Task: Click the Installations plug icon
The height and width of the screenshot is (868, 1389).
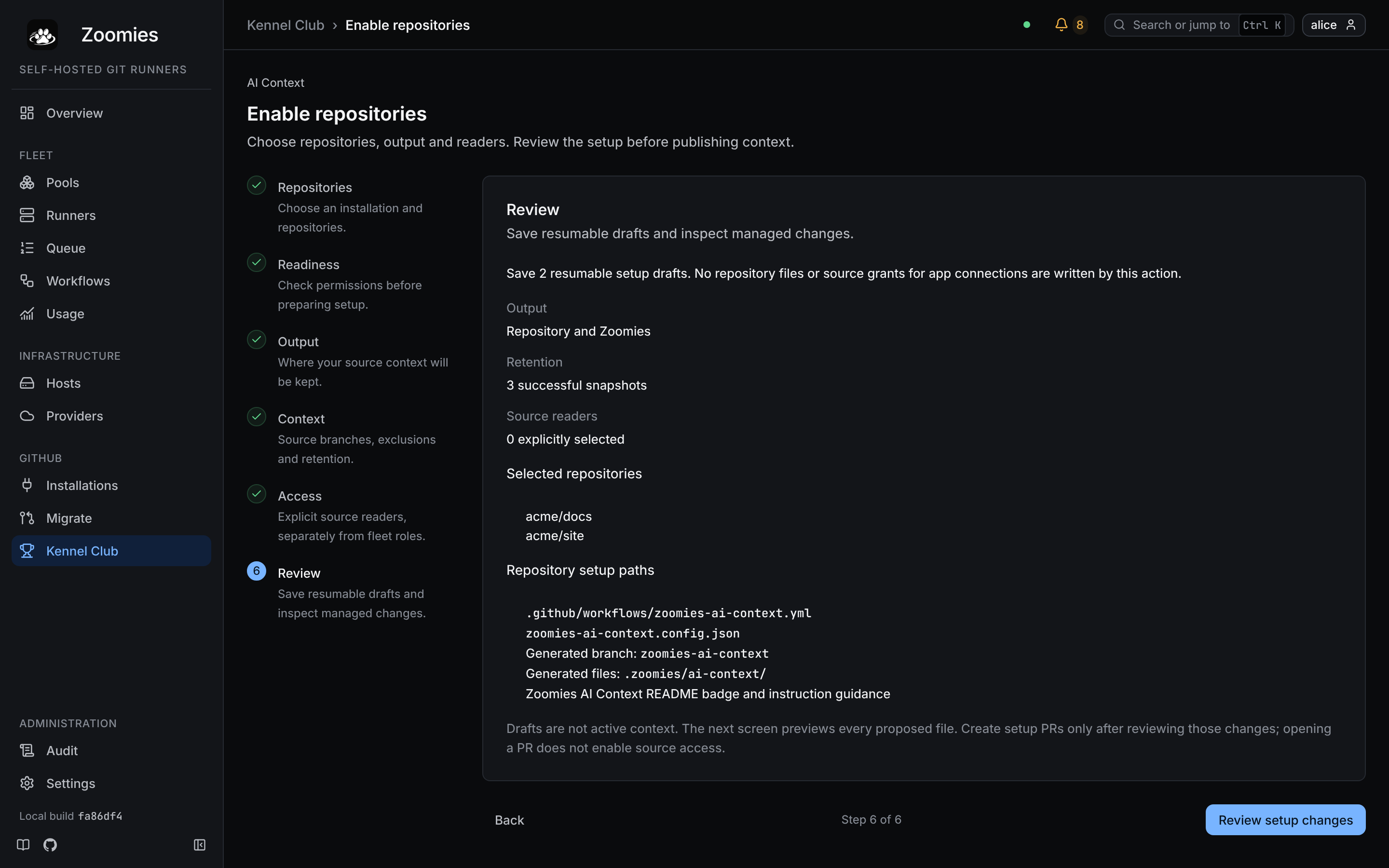Action: (x=27, y=485)
